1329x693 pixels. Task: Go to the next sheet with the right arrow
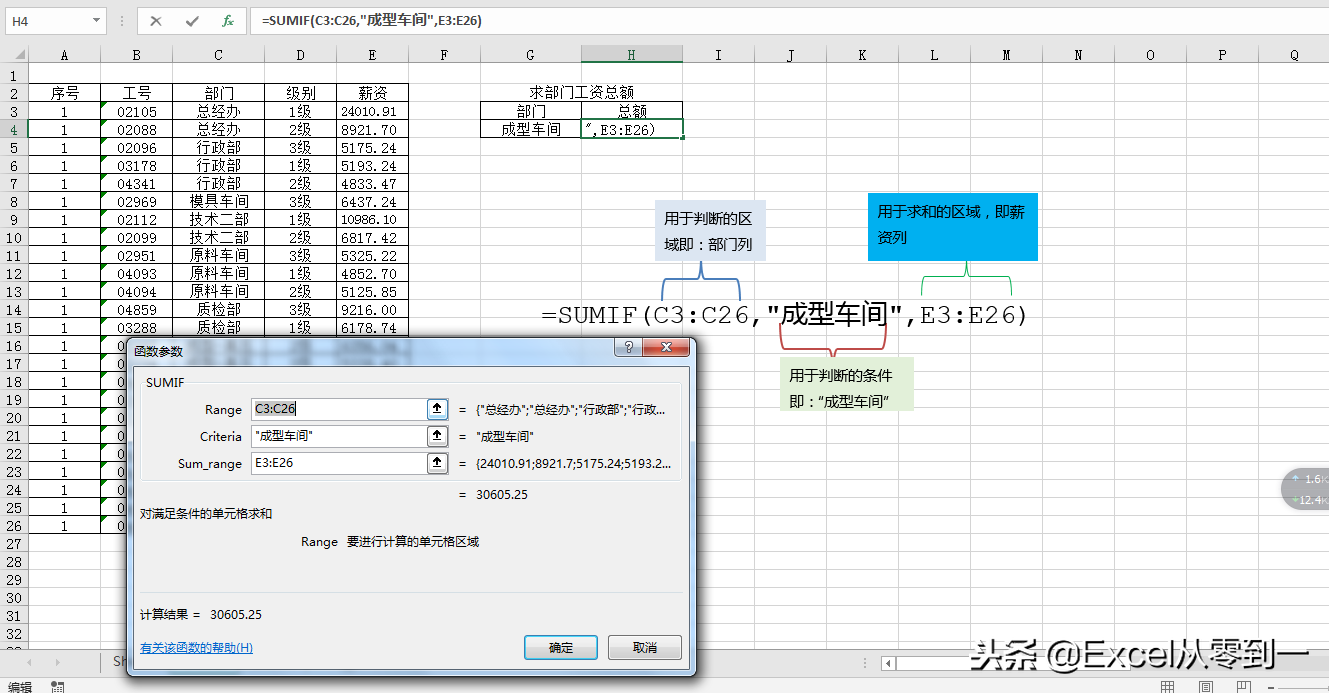(x=57, y=662)
